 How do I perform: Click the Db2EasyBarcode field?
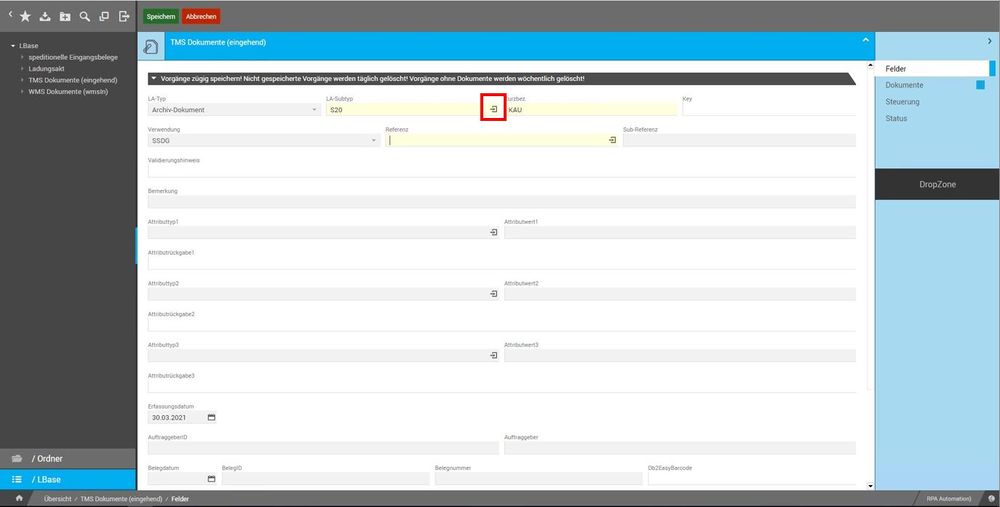point(752,479)
